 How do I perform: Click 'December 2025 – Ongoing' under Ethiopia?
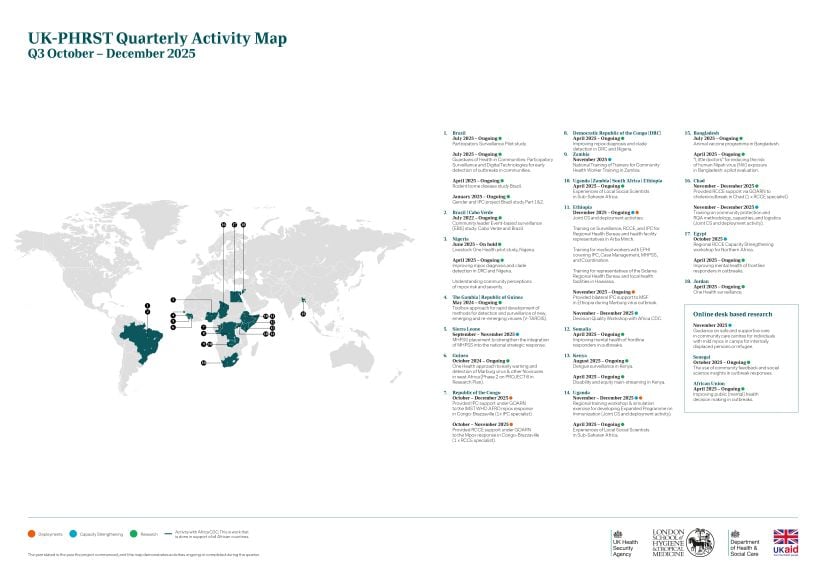pyautogui.click(x=601, y=212)
